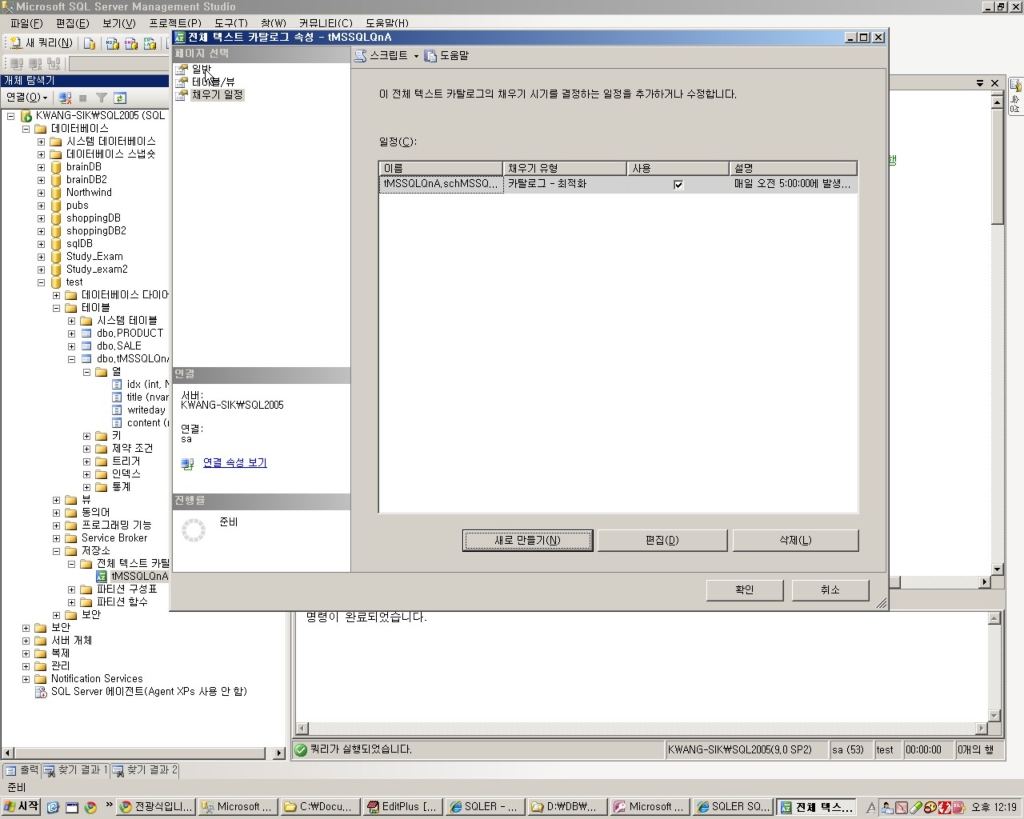Screen dimensions: 1024x819
Task: Select the SQL Server 에이전트 node
Action: tap(149, 692)
